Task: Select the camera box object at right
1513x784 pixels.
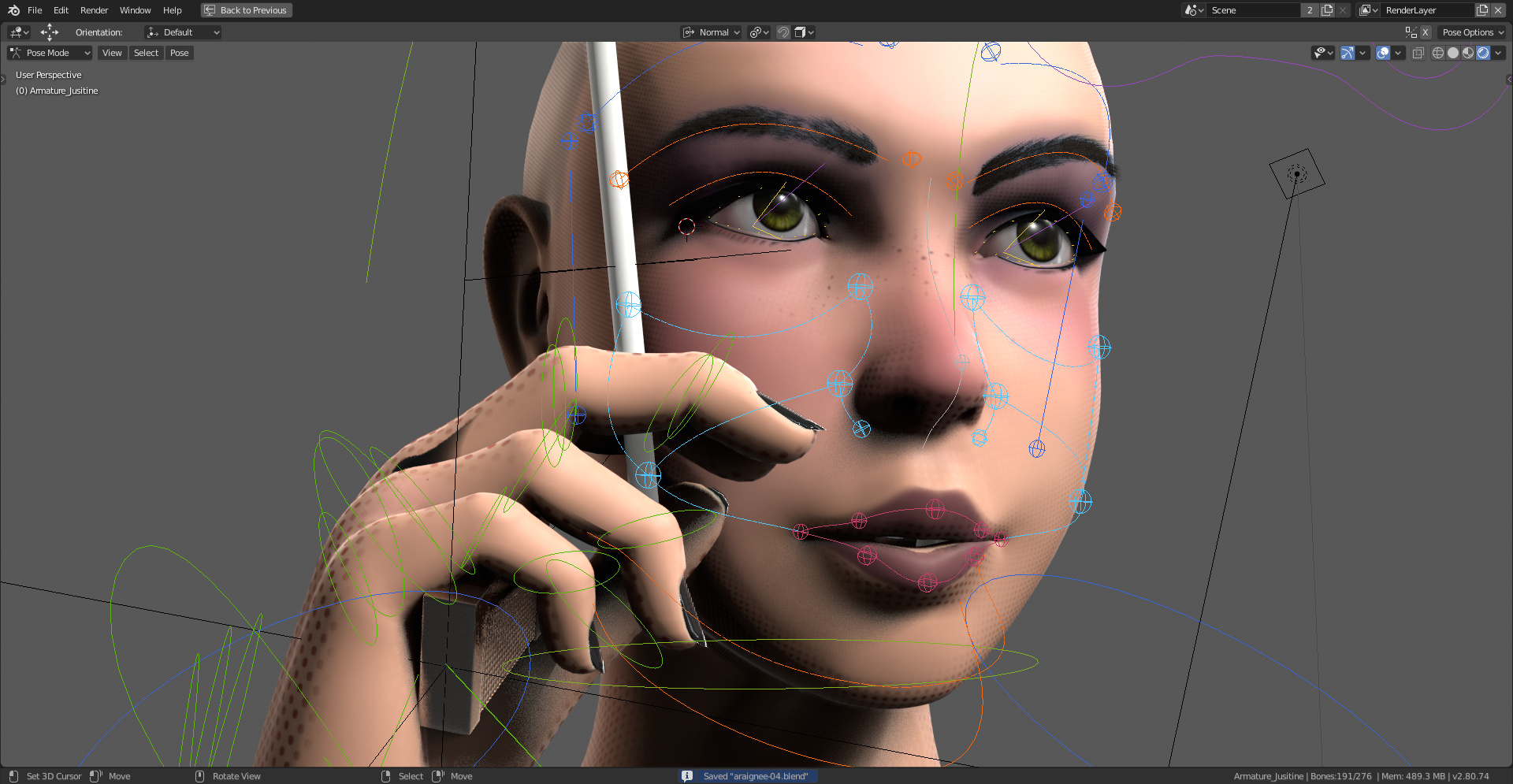Action: 1296,174
